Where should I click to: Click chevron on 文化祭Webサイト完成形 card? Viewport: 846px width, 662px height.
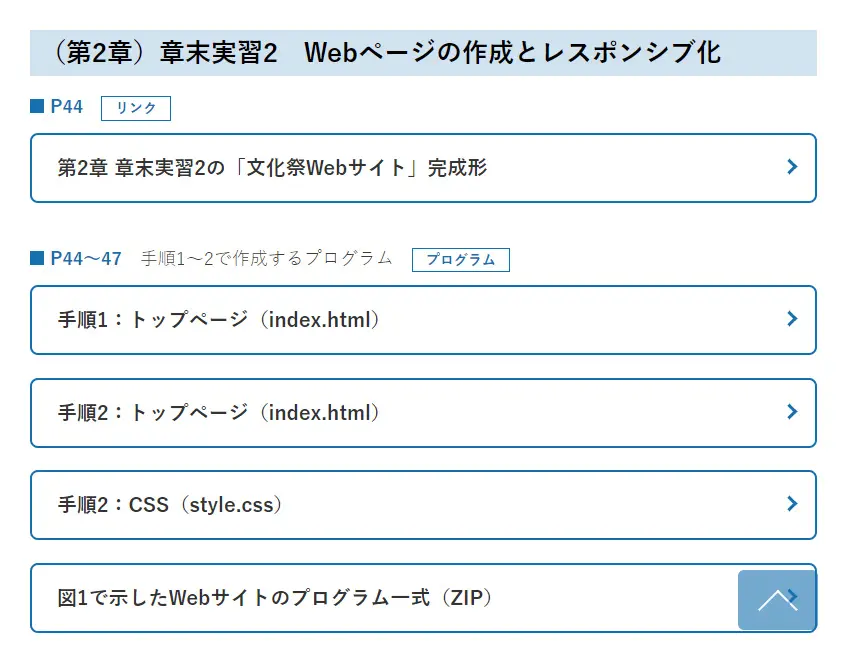tap(792, 167)
